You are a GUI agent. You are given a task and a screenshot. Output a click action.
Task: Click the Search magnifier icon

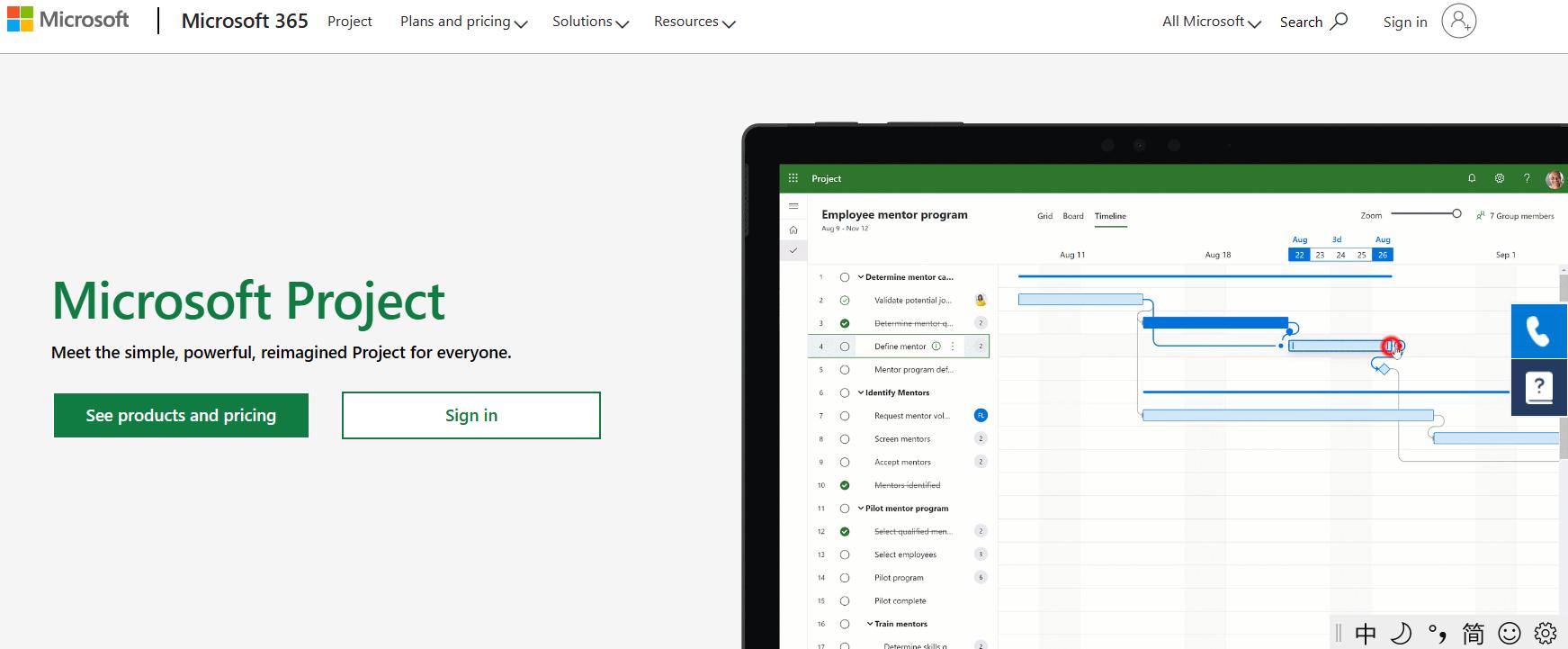1339,21
